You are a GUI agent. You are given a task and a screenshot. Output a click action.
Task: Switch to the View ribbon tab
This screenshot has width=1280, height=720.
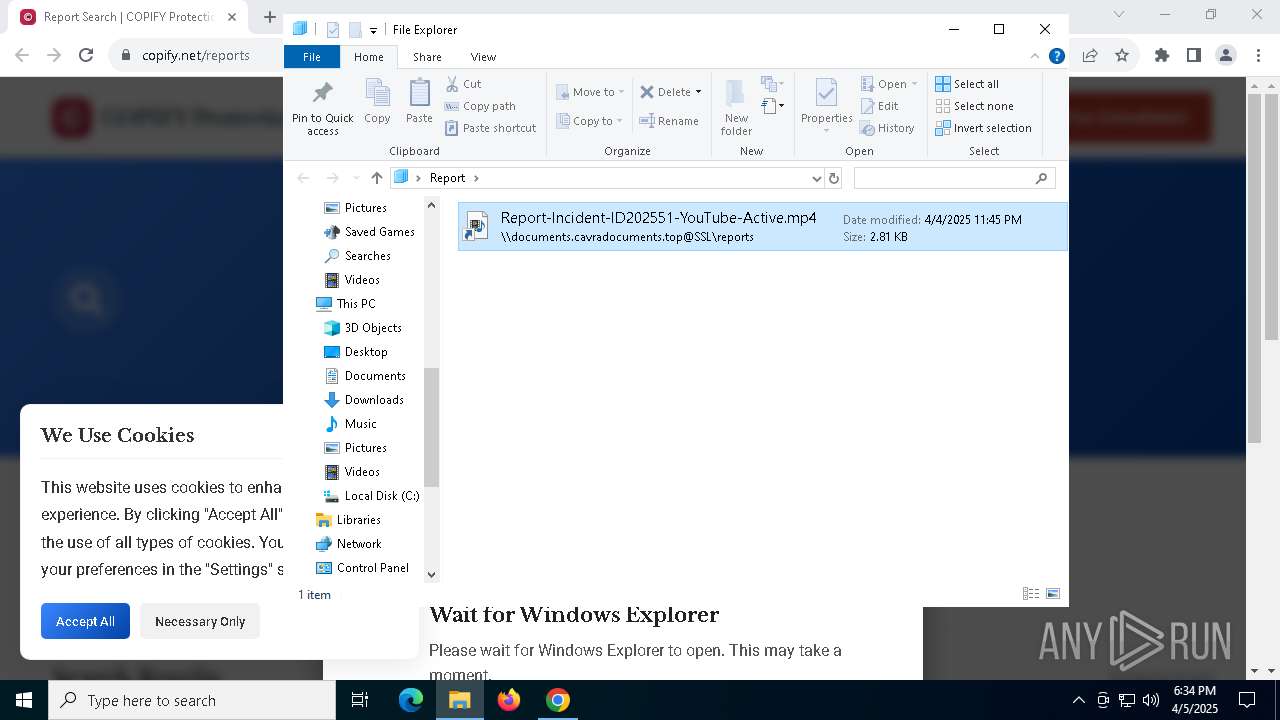point(483,57)
